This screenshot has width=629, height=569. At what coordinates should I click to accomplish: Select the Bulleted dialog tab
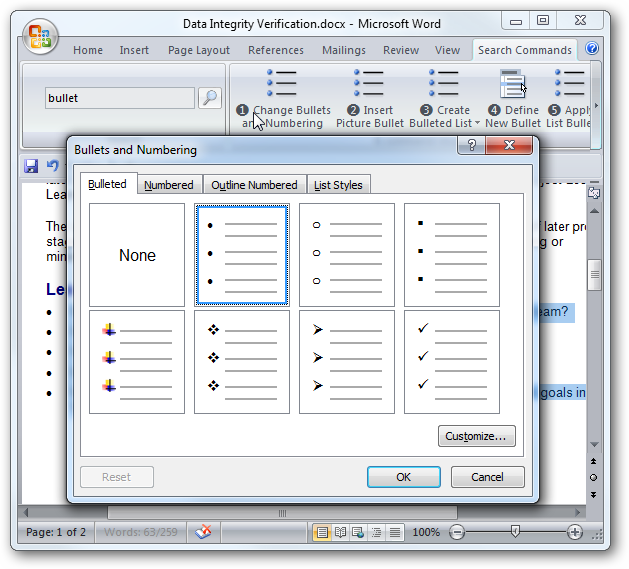[x=108, y=184]
